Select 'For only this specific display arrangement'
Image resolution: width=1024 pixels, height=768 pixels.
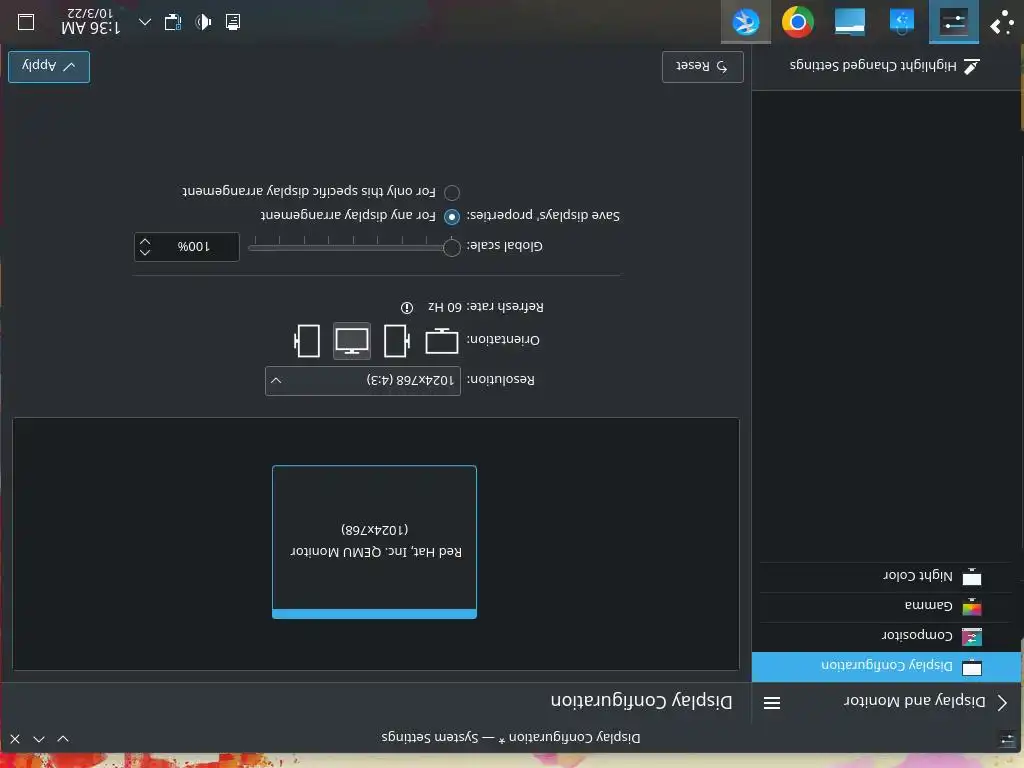click(452, 193)
